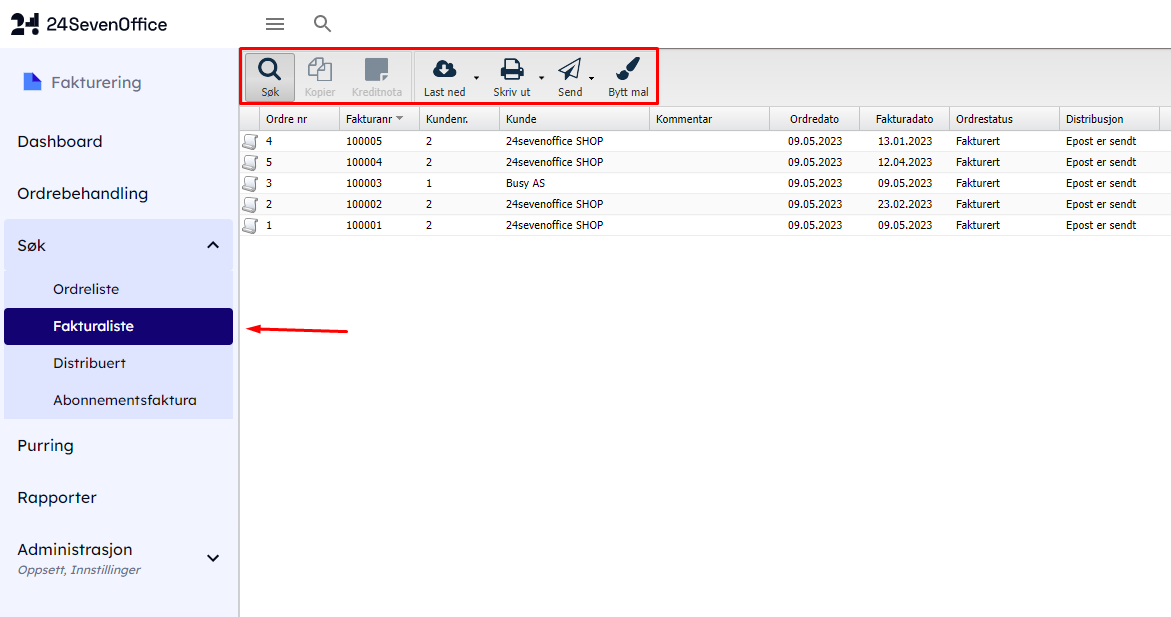Screen dimensions: 1171x617
Task: Go to Abonnementsfaktura in sidebar
Action: (124, 400)
